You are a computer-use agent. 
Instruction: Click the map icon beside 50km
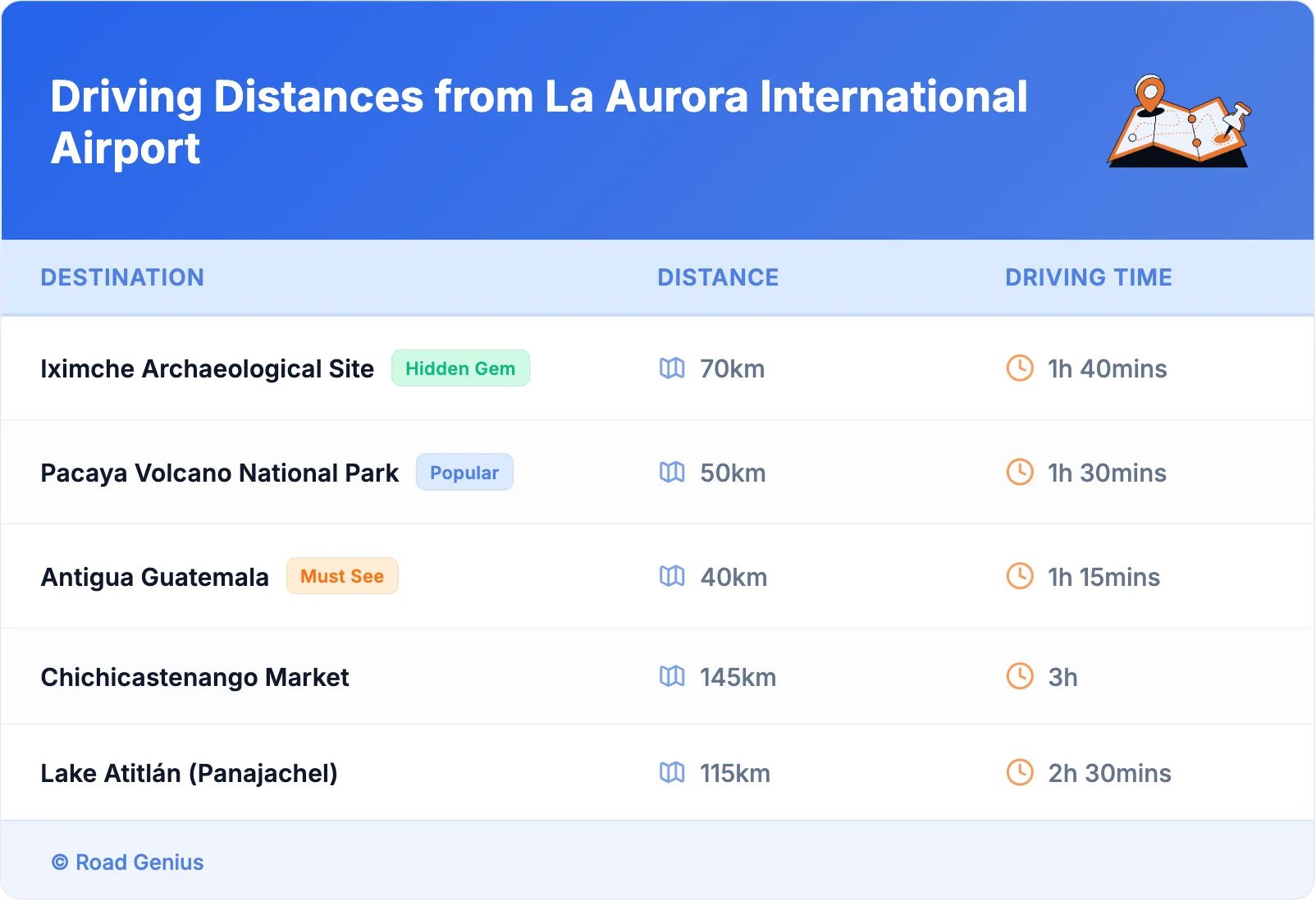click(x=672, y=473)
